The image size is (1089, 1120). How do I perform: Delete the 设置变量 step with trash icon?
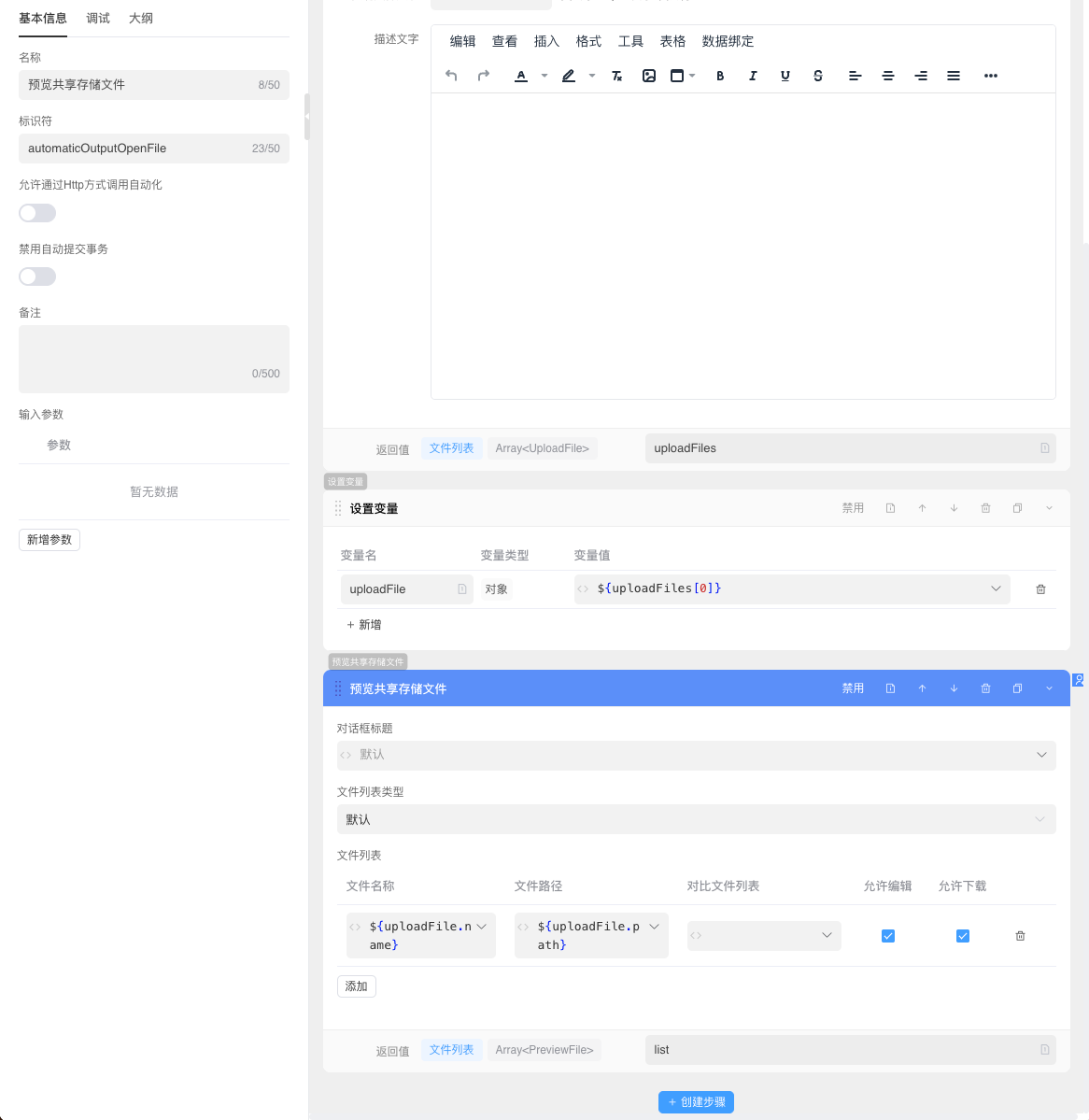pyautogui.click(x=985, y=508)
